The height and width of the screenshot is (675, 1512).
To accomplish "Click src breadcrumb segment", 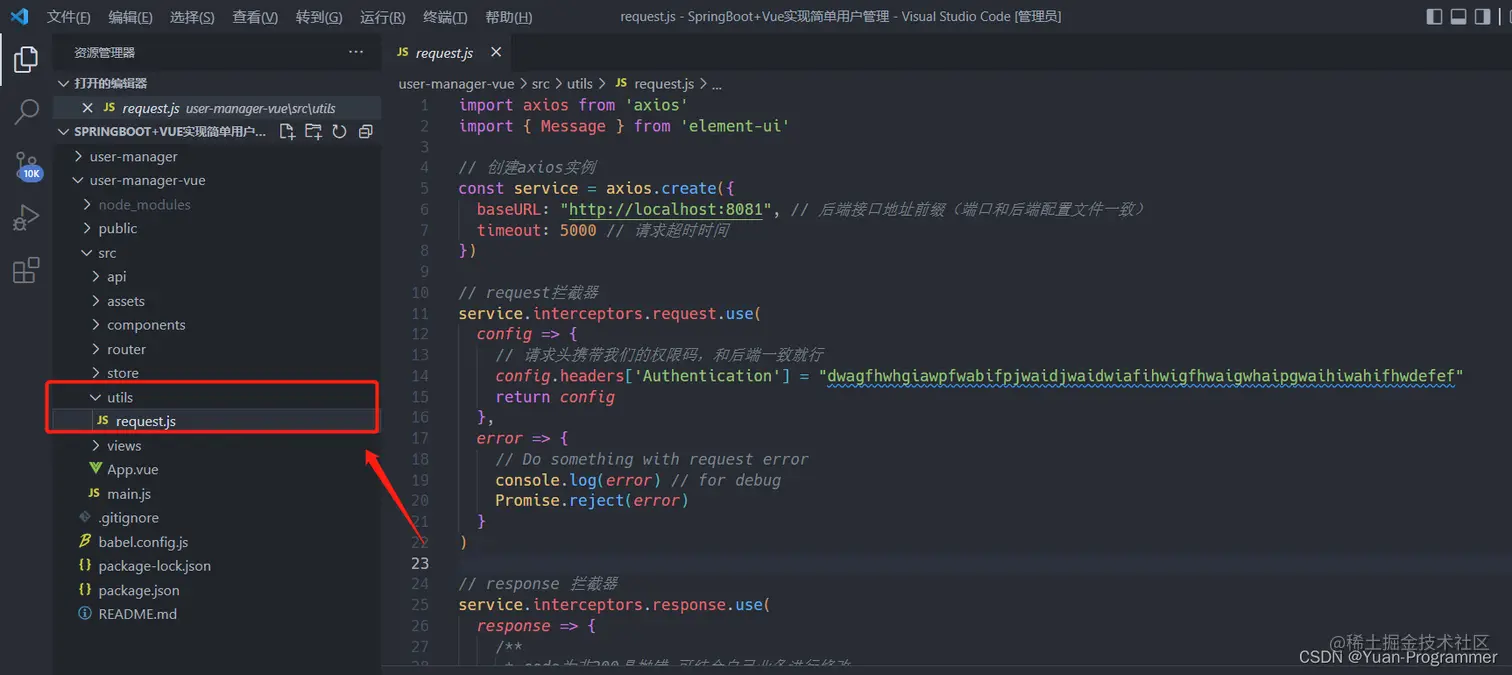I will point(541,84).
